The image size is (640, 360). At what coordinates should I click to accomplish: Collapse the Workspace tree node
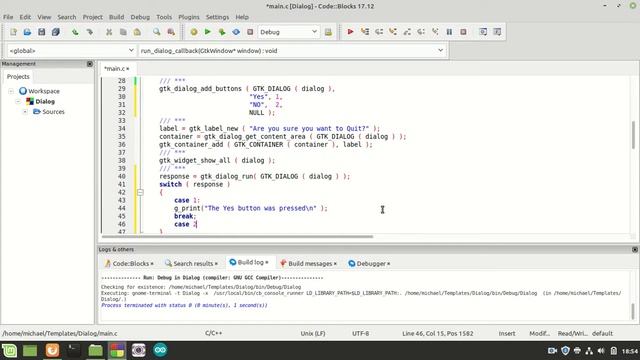[x=11, y=91]
